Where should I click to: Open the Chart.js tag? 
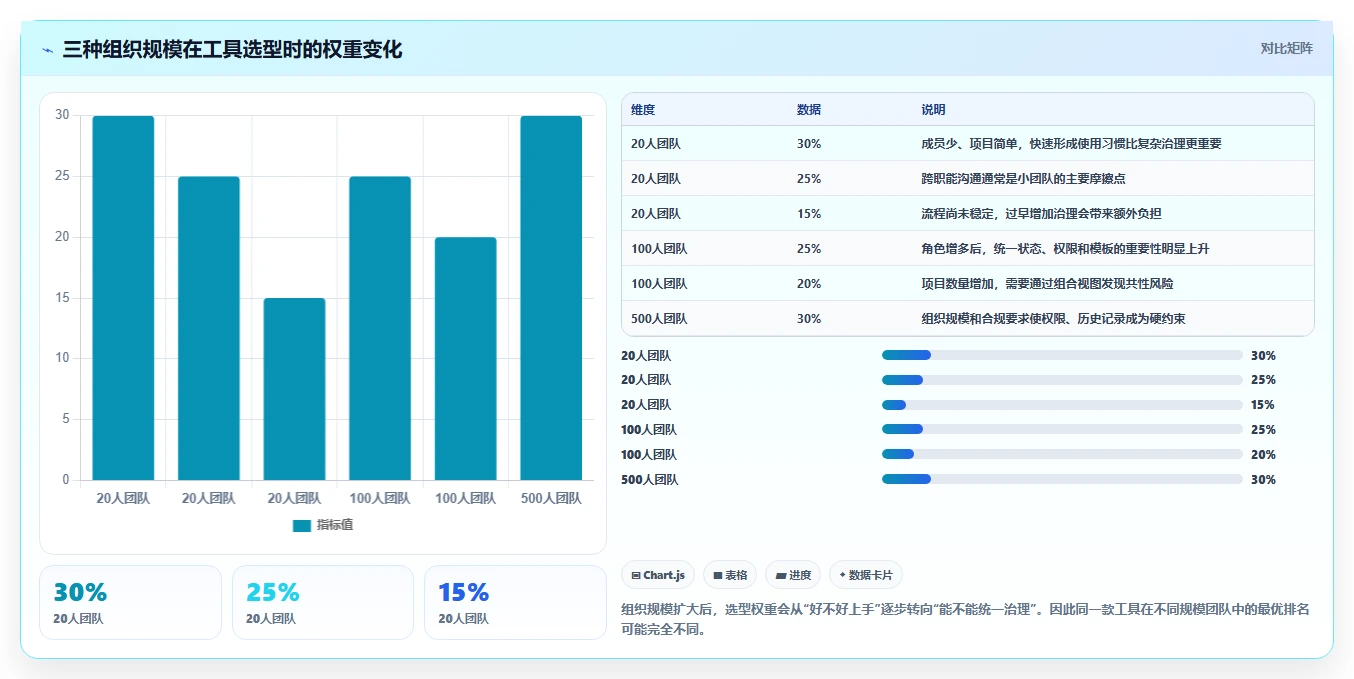(x=658, y=575)
